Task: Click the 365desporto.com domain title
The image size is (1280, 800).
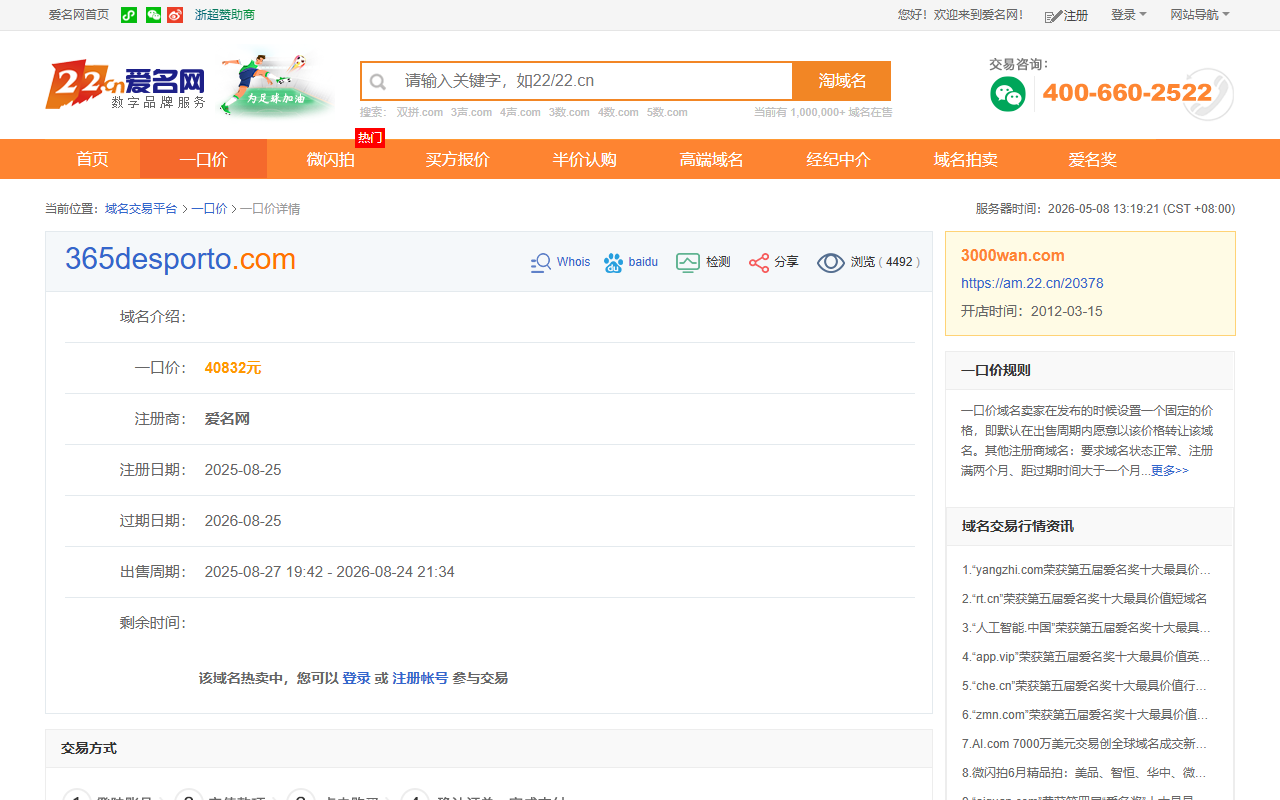Action: (180, 260)
